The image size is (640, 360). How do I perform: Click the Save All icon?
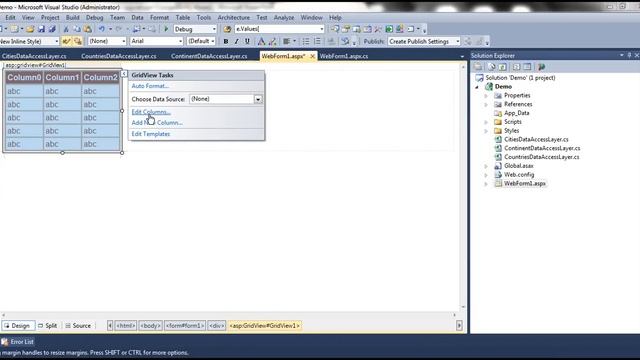tap(52, 29)
